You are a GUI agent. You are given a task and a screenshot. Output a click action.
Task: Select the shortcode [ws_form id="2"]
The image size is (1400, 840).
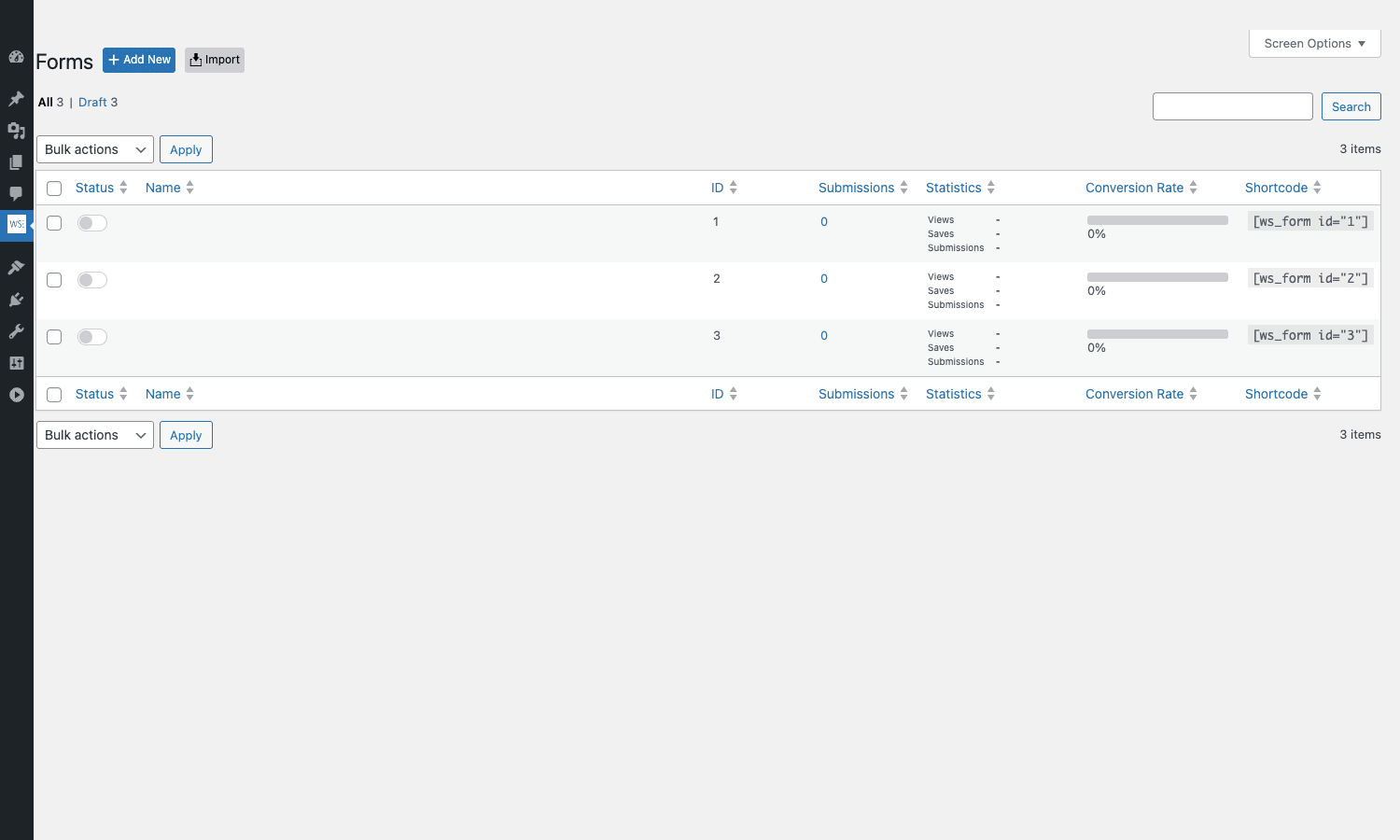1310,278
